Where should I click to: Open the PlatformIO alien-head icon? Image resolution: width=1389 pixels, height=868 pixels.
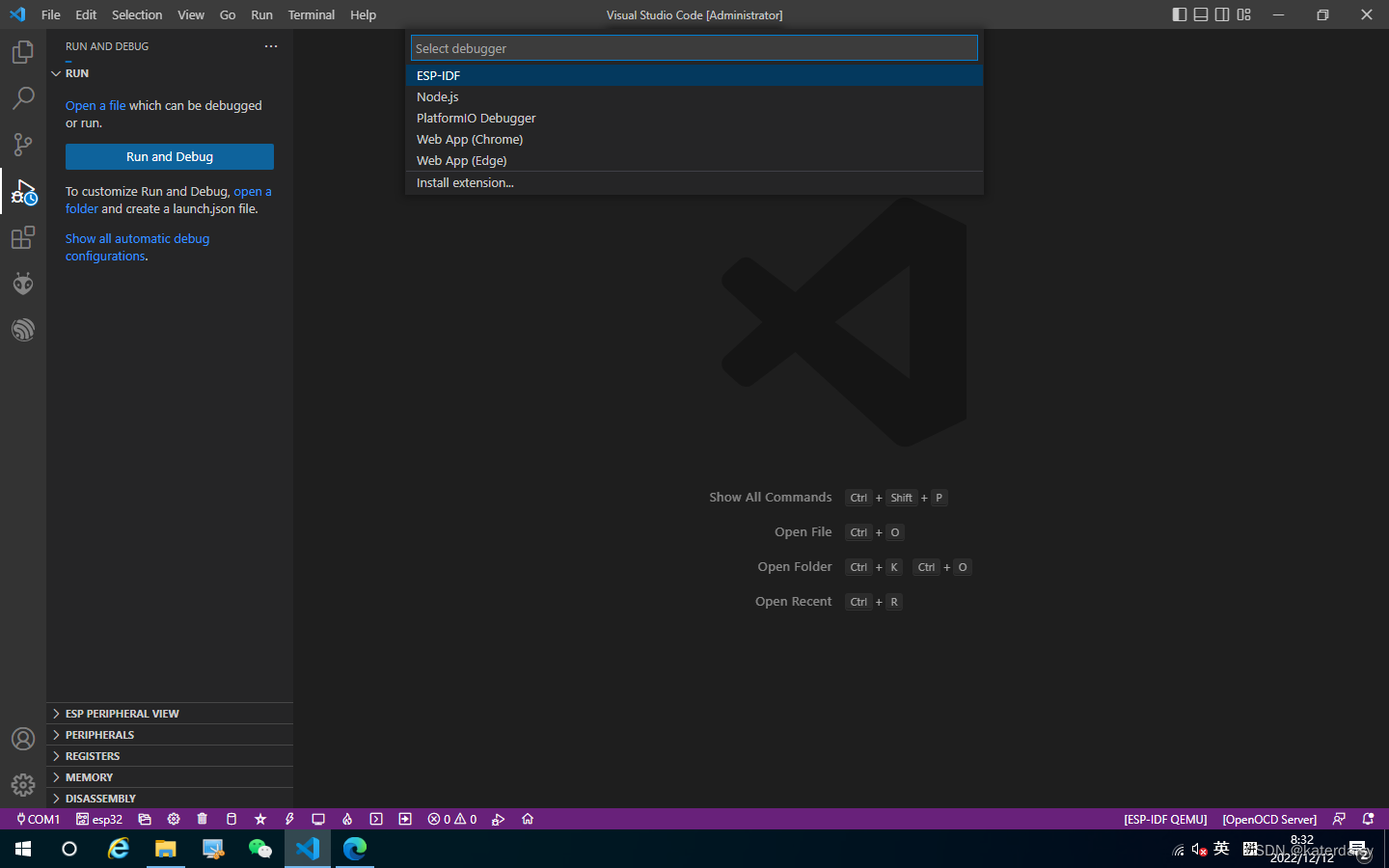pos(23,284)
